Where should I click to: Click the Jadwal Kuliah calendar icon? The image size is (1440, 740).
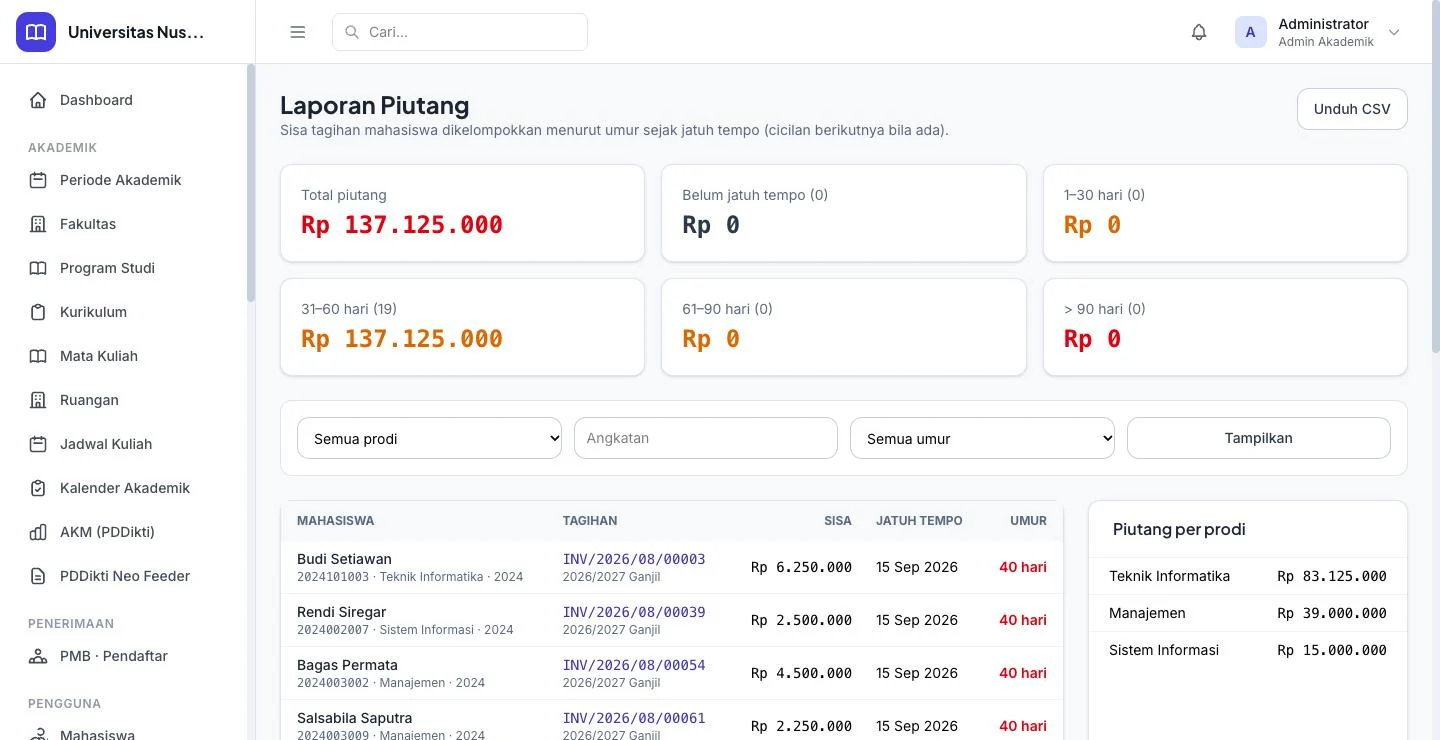(x=38, y=444)
